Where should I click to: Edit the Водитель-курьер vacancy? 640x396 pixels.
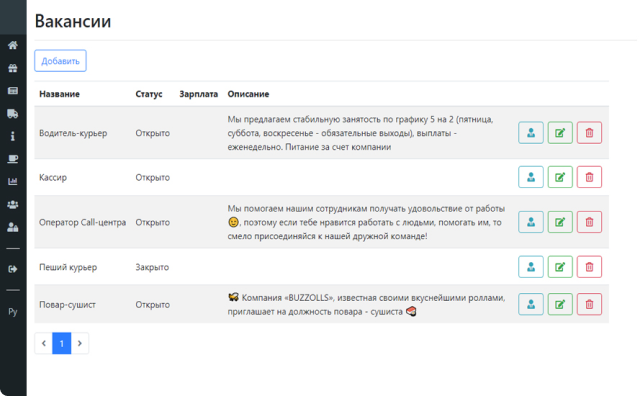(560, 133)
